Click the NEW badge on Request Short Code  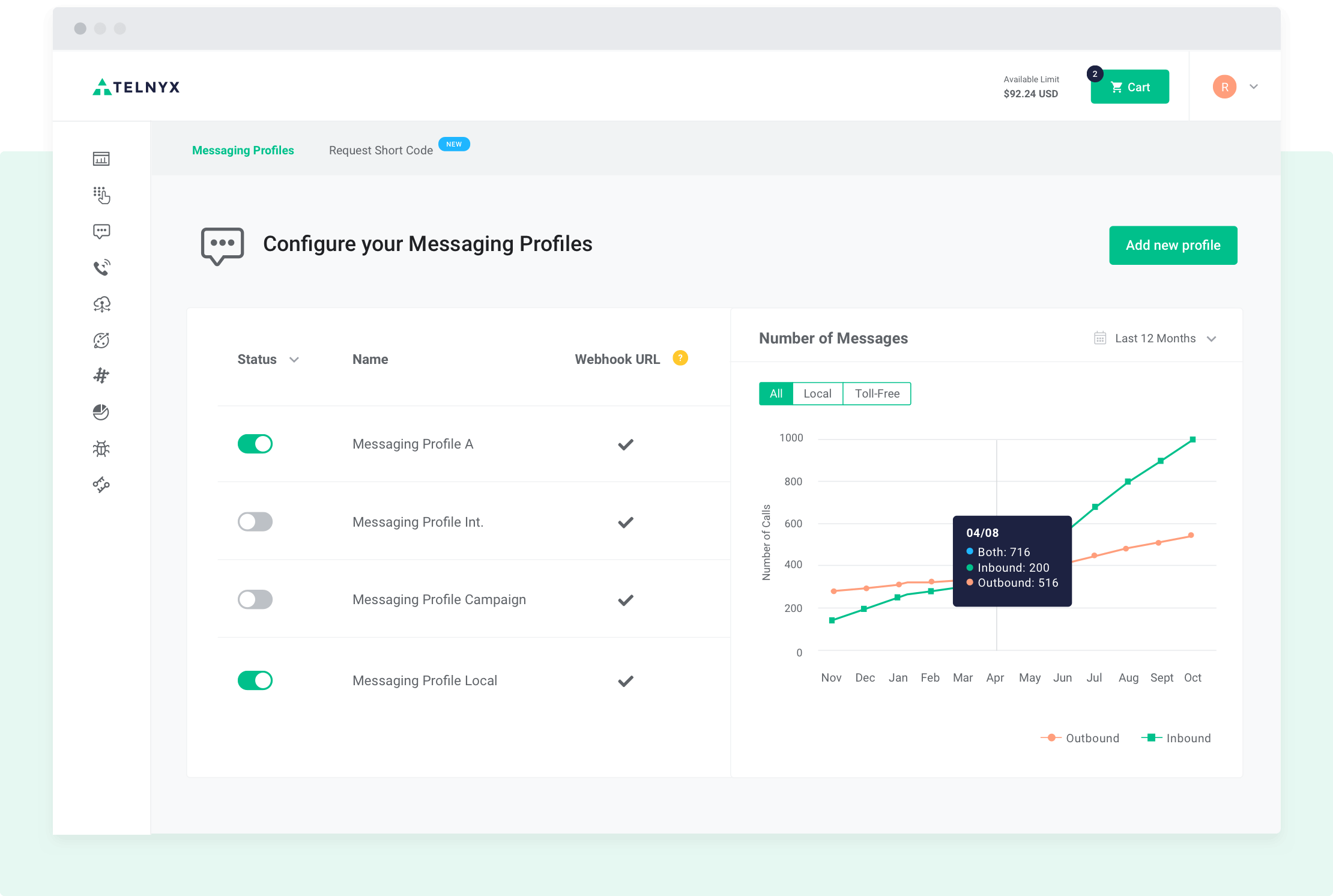(x=454, y=144)
